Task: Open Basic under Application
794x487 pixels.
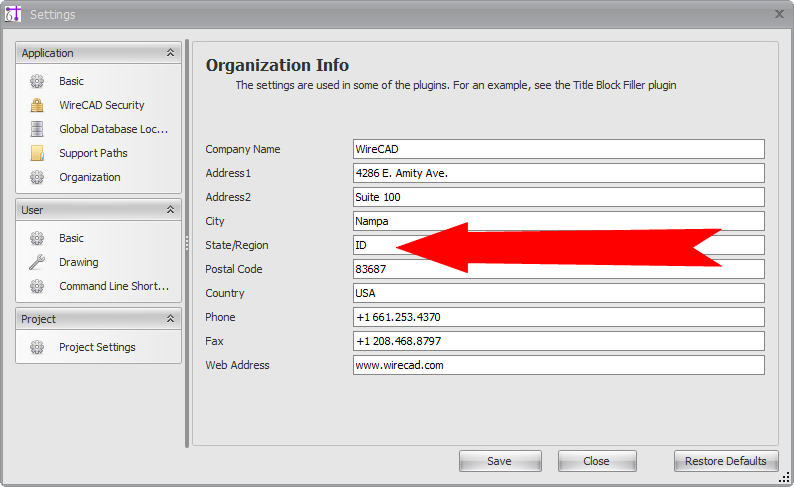Action: pyautogui.click(x=71, y=81)
